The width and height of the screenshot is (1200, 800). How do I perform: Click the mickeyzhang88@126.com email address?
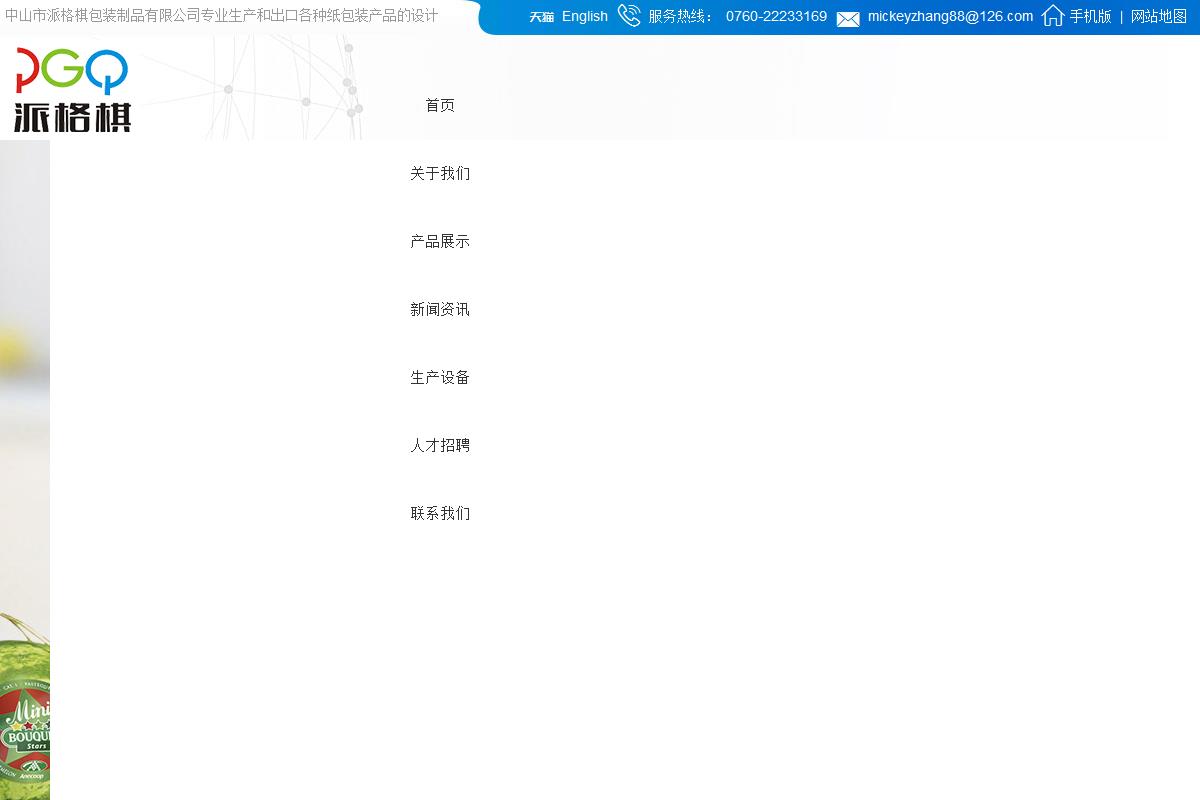click(950, 17)
